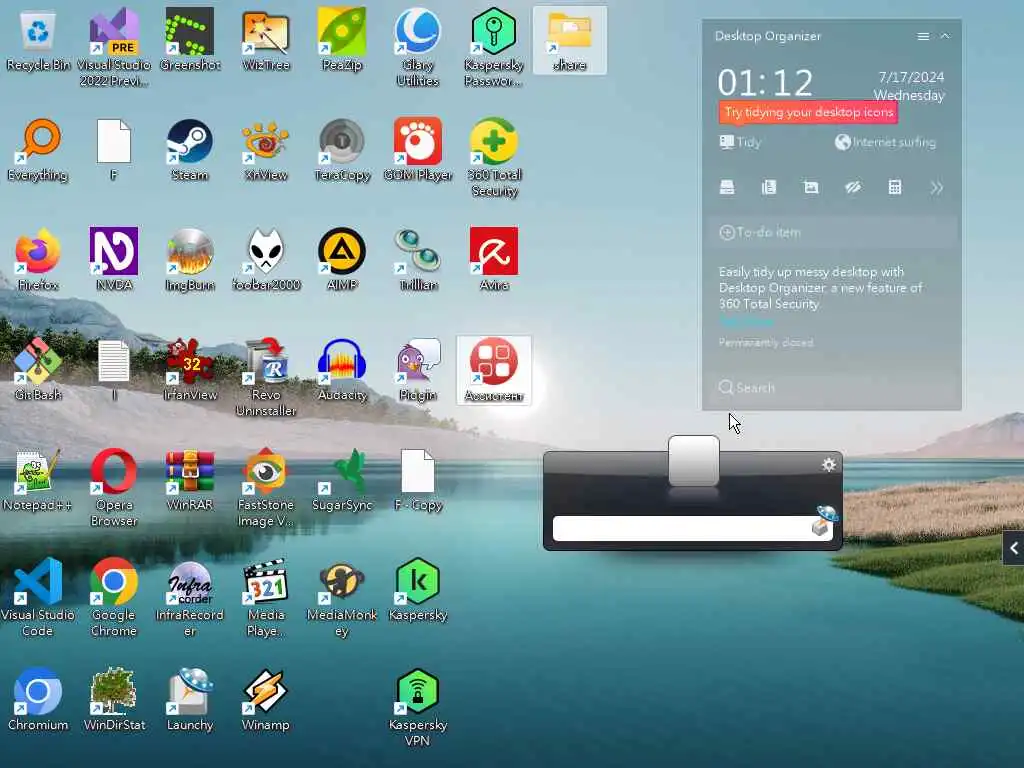The width and height of the screenshot is (1024, 768).
Task: Click the screenshot tool icon in Desktop Organizer
Action: pos(810,187)
